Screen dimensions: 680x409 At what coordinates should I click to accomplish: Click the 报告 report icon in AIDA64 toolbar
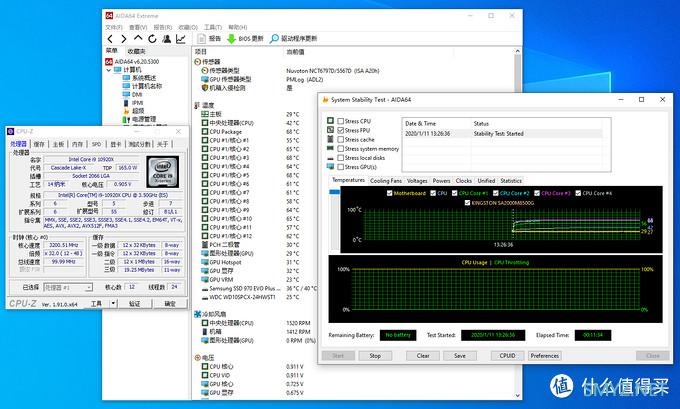[201, 39]
